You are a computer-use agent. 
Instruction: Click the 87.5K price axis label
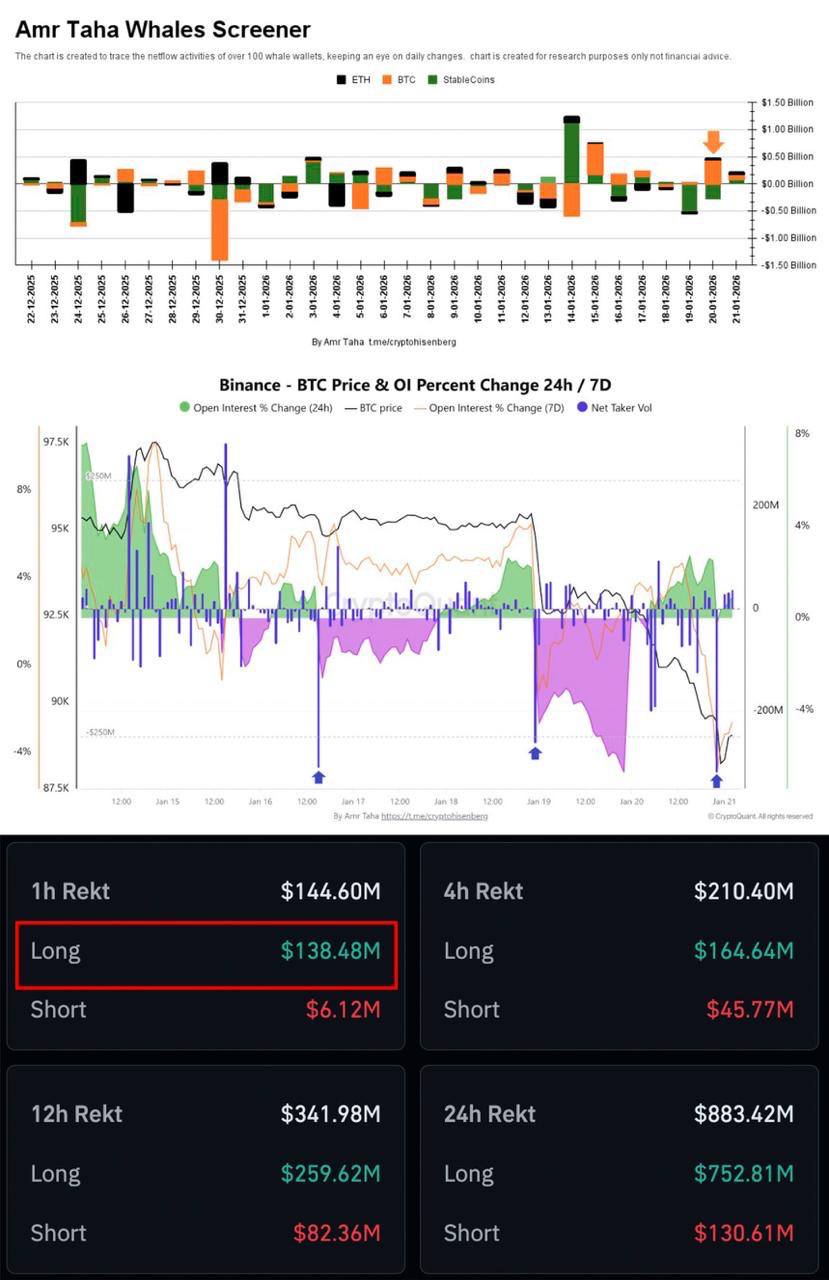click(58, 788)
